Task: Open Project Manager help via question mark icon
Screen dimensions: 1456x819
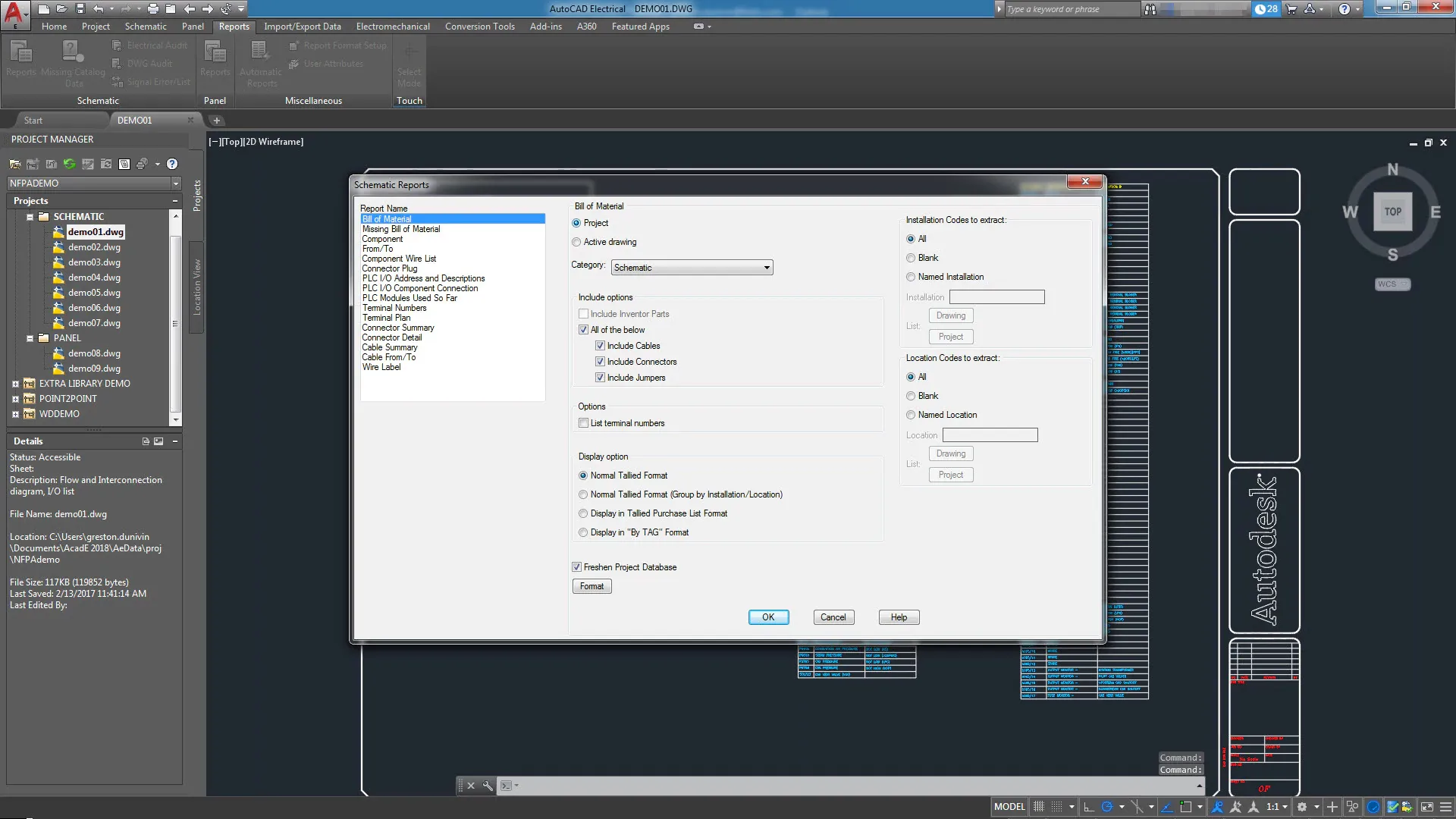Action: click(x=172, y=164)
